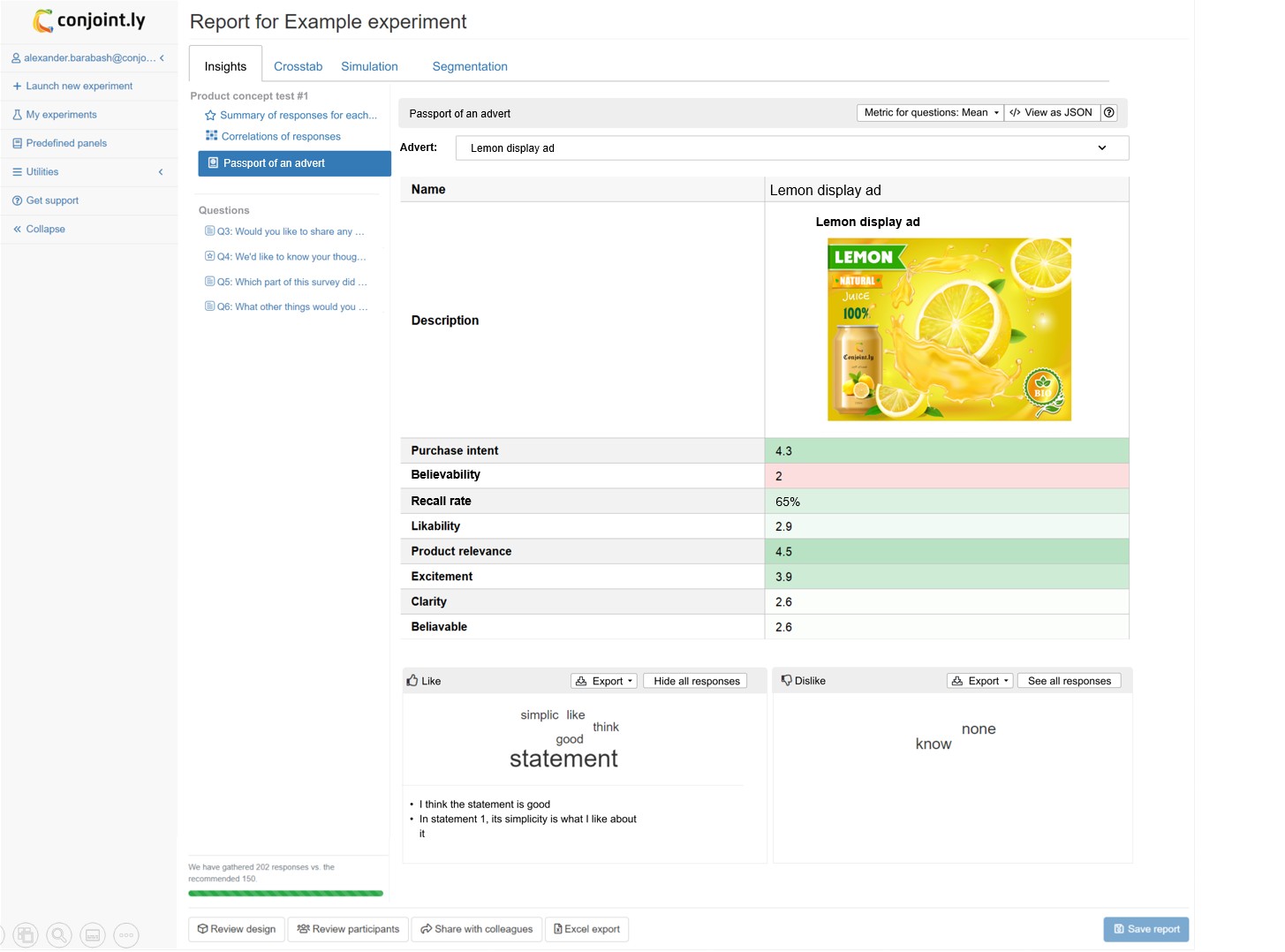
Task: Open Correlations of responses
Action: tap(281, 137)
